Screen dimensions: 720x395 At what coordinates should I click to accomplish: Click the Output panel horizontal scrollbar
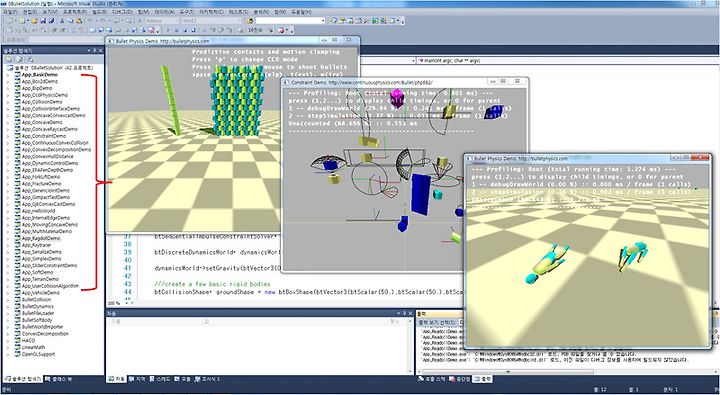point(567,371)
